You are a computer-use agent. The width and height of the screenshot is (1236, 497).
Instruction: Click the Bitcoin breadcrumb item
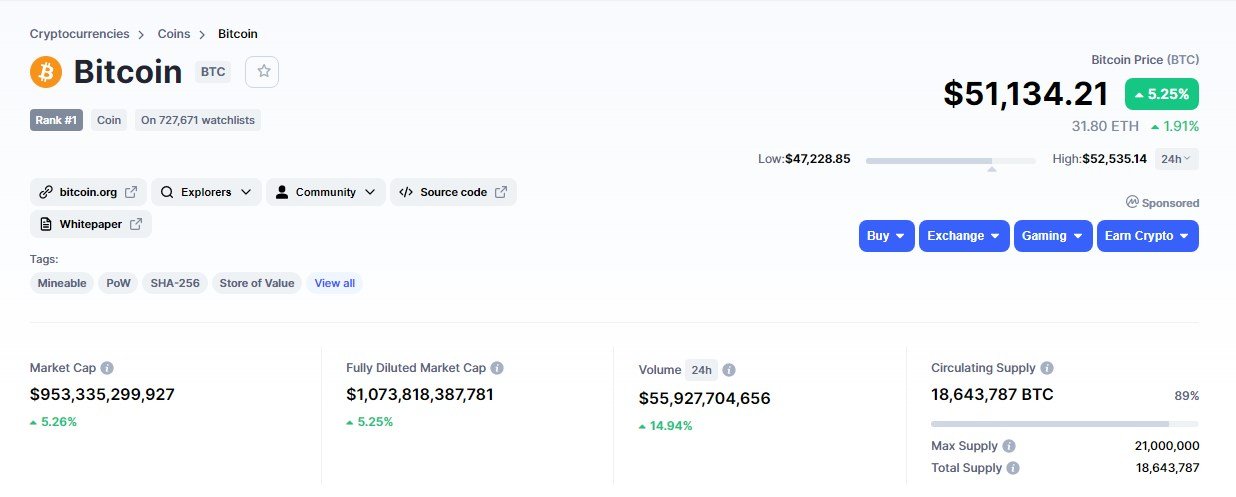click(x=238, y=34)
